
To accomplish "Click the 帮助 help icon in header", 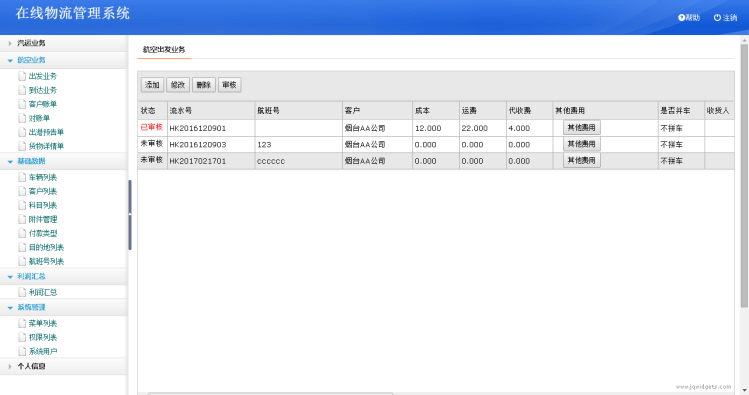I will point(681,18).
